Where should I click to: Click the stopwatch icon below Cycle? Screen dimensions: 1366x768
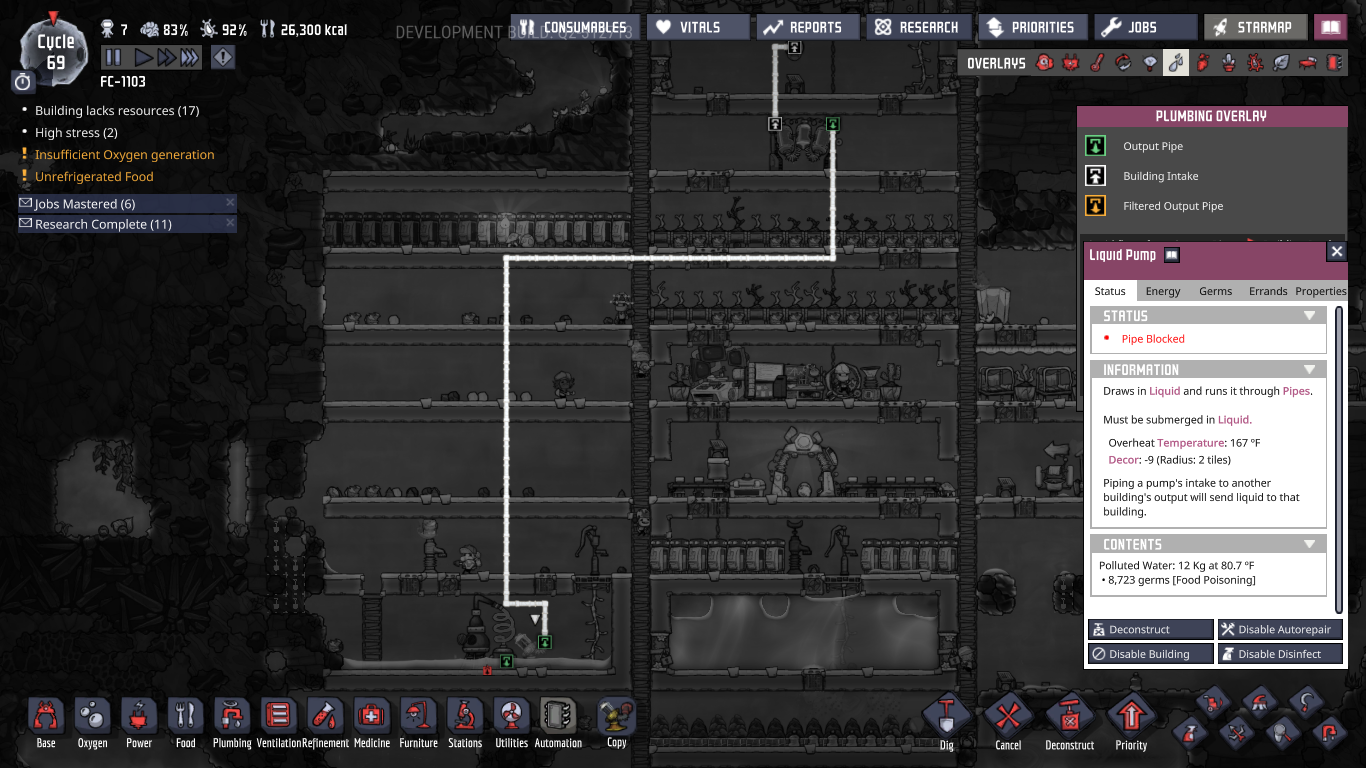[23, 82]
